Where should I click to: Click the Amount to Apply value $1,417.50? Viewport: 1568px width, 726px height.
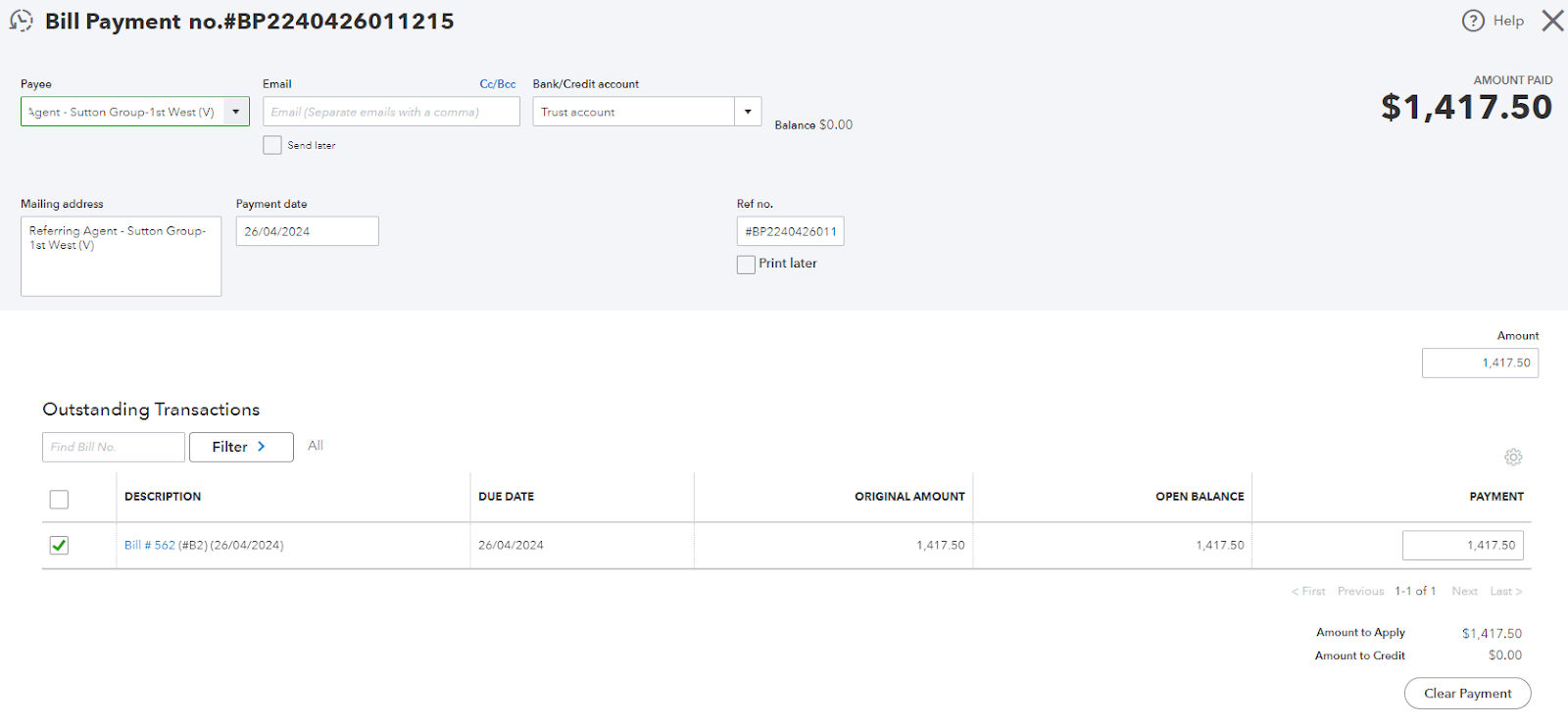click(1492, 634)
